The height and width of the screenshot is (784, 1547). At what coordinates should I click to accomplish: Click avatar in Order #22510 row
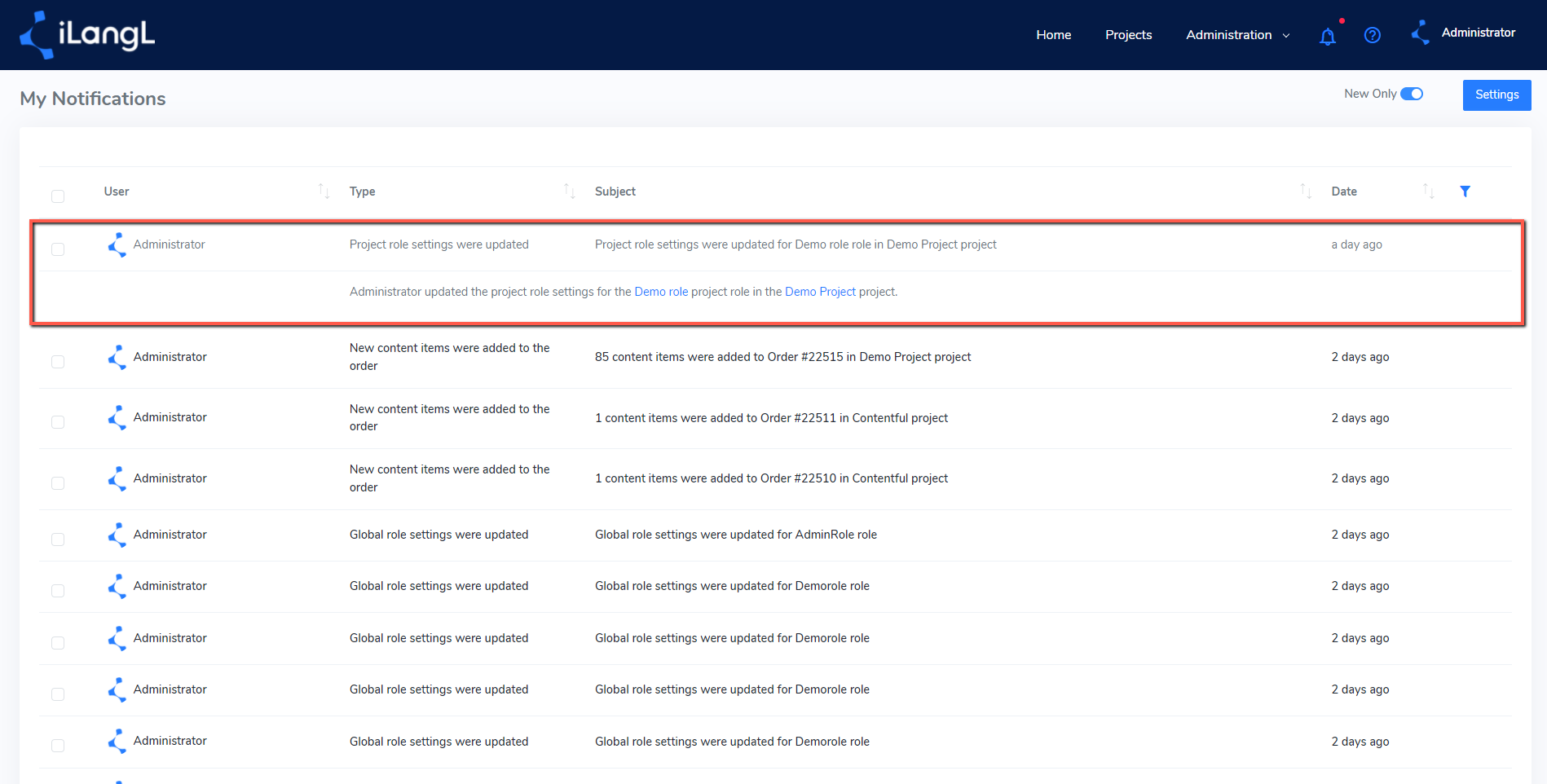pyautogui.click(x=117, y=478)
